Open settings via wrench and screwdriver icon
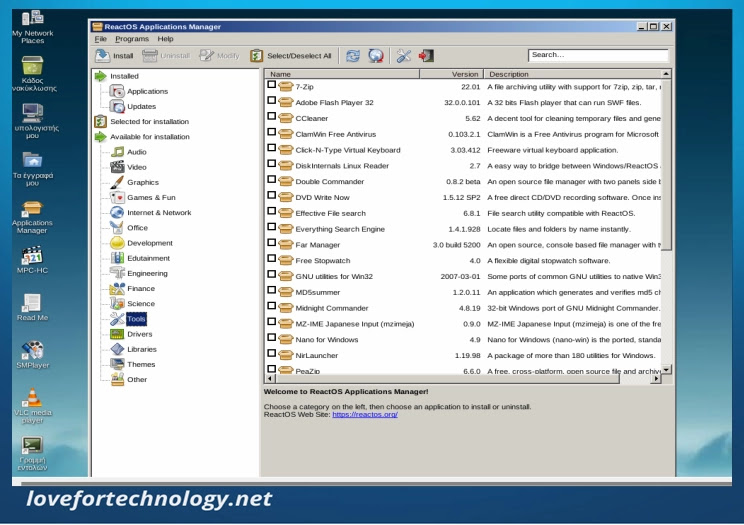The image size is (744, 525). coord(403,56)
